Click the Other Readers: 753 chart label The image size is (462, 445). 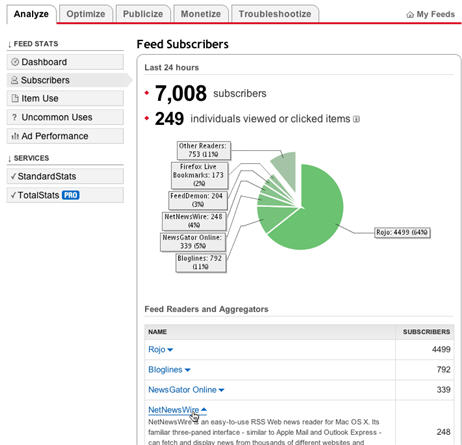coord(203,150)
